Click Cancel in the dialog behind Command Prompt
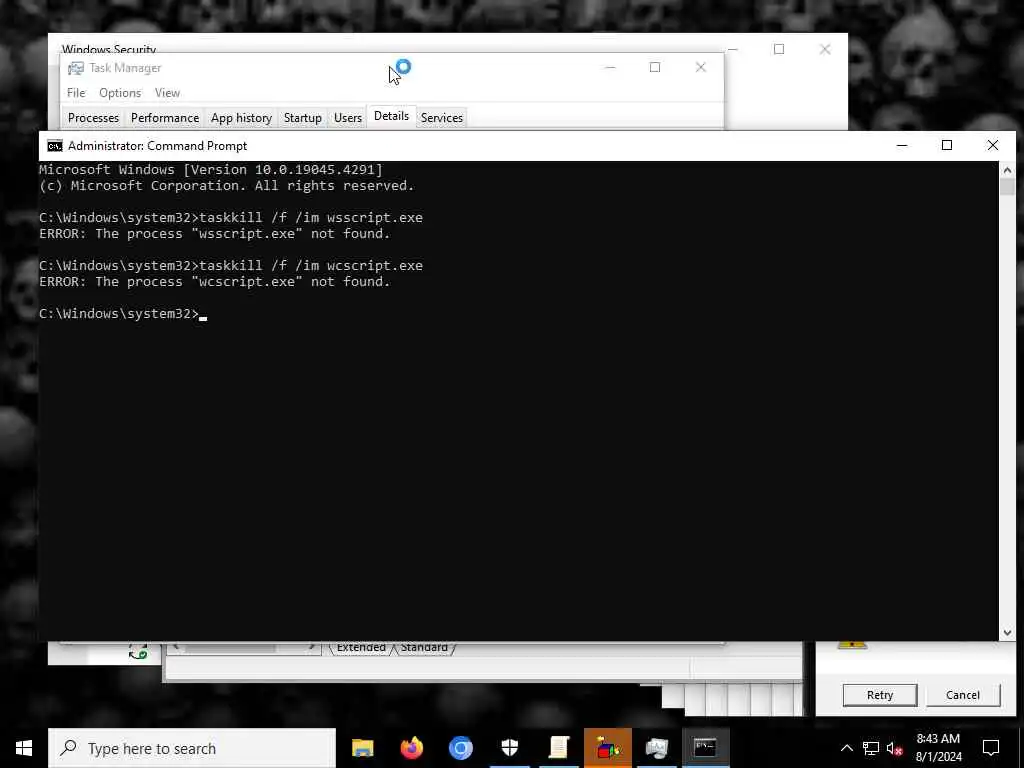 963,695
